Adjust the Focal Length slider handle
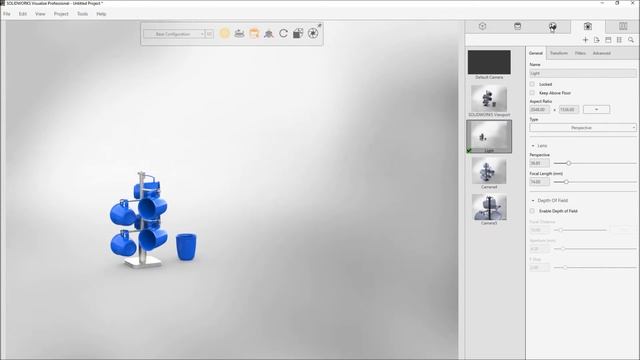 [566, 182]
